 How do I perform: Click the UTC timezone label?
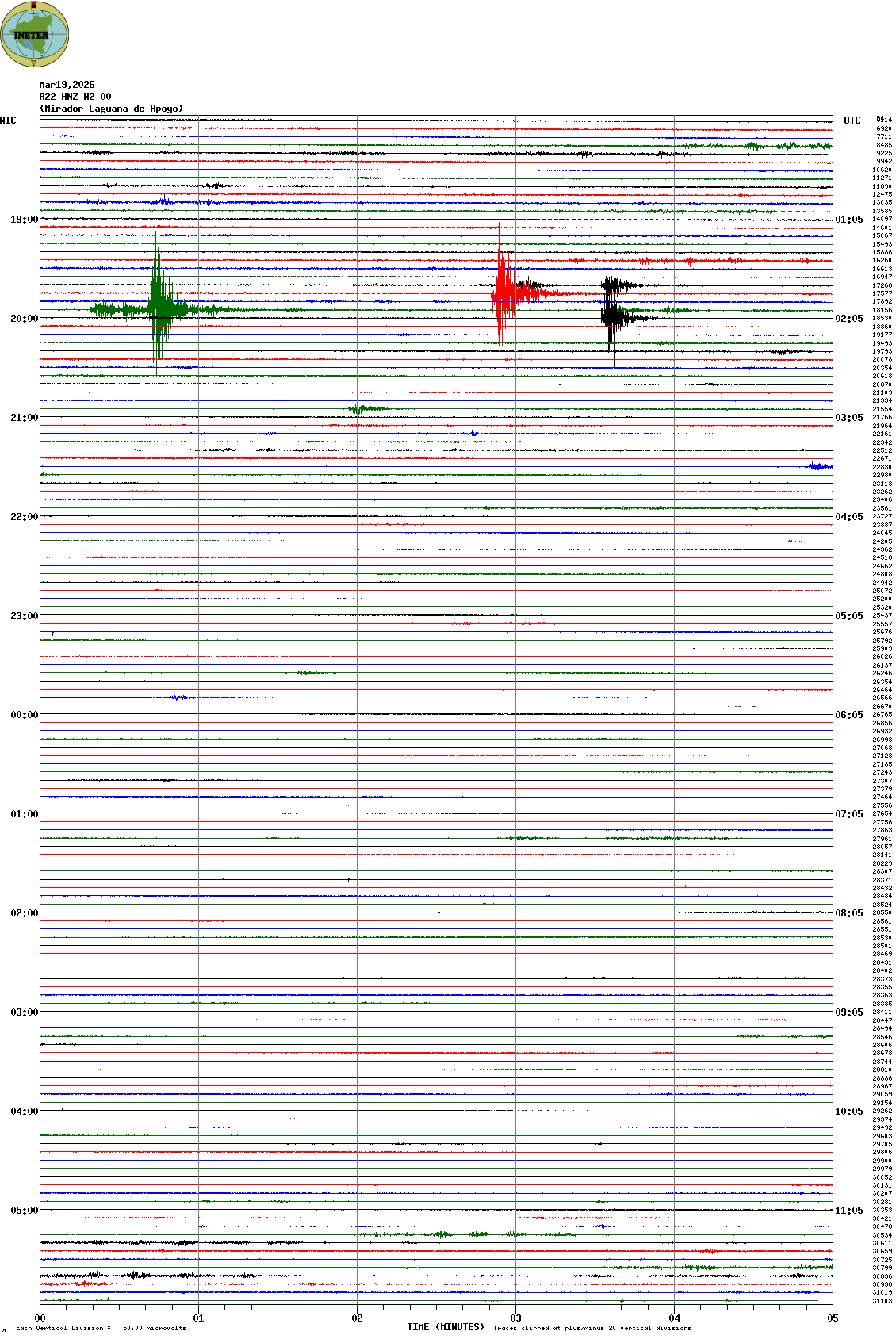point(852,121)
